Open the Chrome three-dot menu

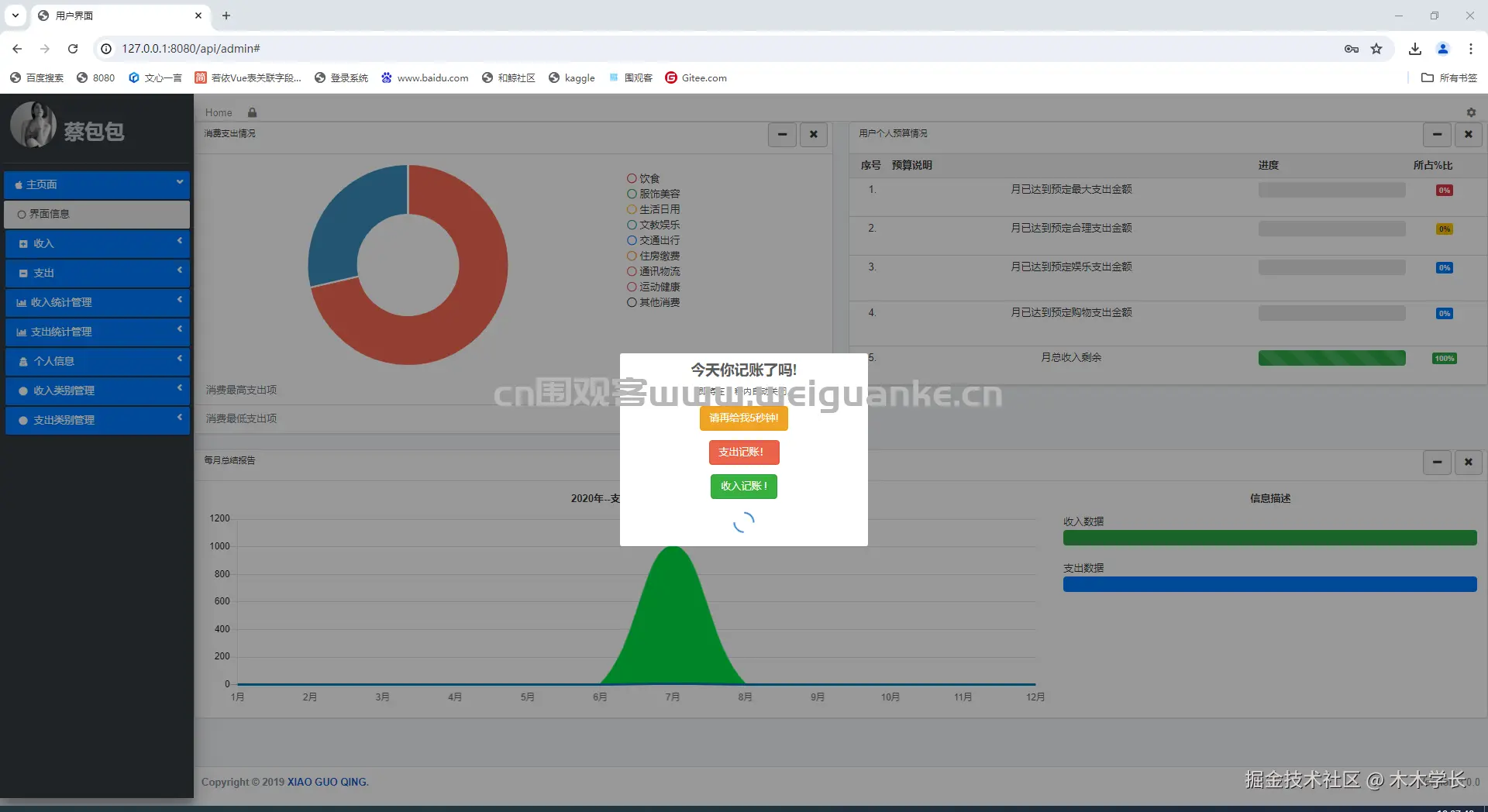click(x=1471, y=49)
